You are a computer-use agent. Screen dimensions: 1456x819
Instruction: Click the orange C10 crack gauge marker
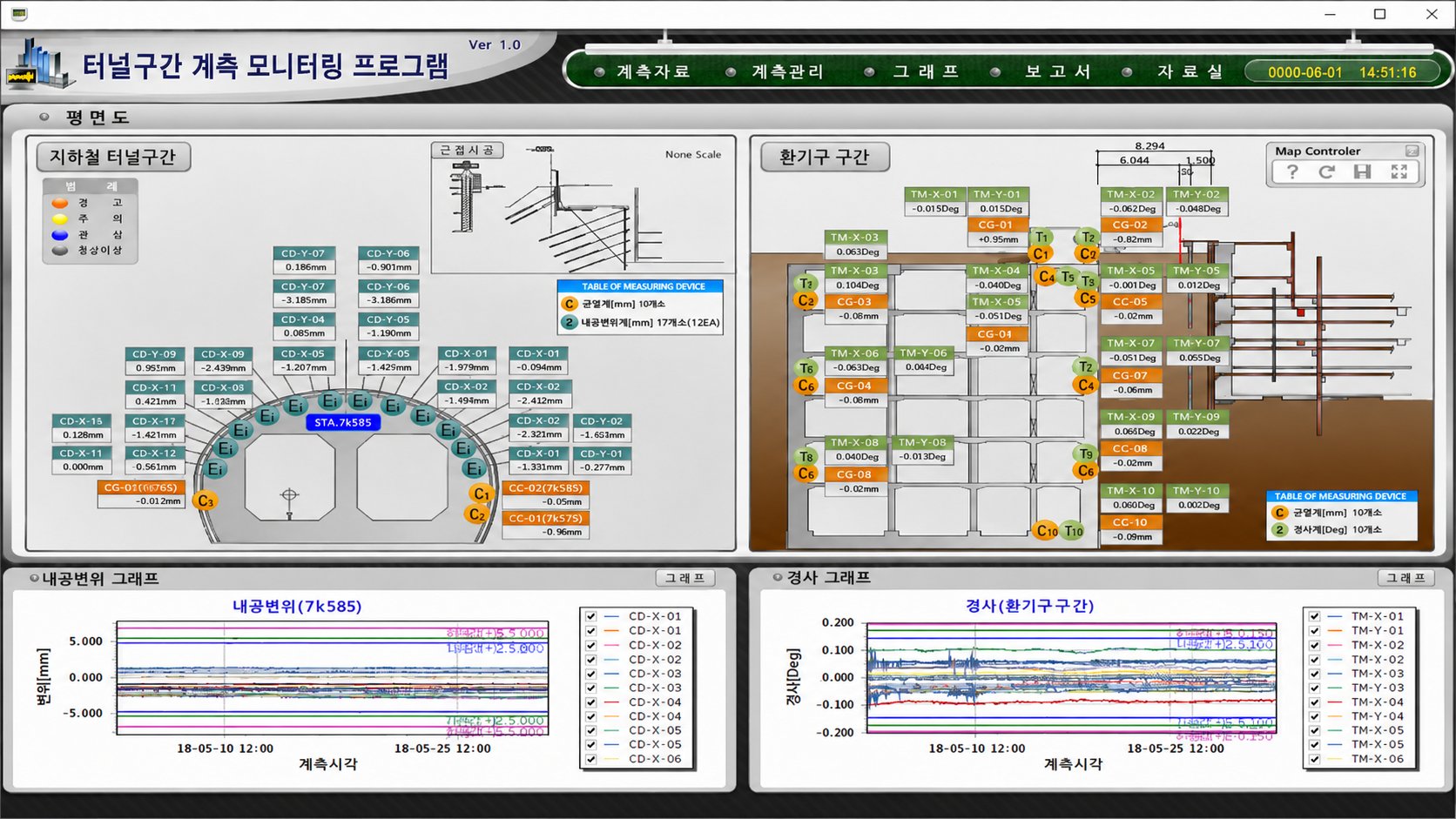1047,531
